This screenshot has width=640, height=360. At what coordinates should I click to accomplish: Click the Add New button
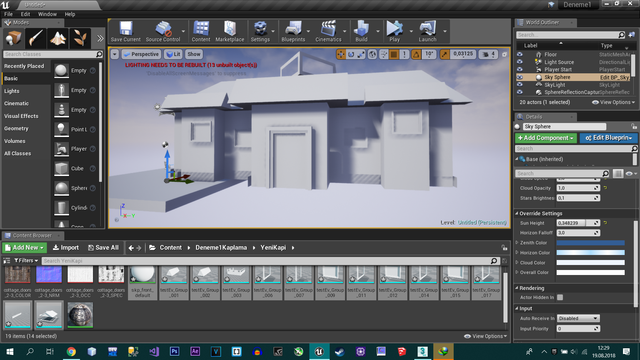(24, 248)
